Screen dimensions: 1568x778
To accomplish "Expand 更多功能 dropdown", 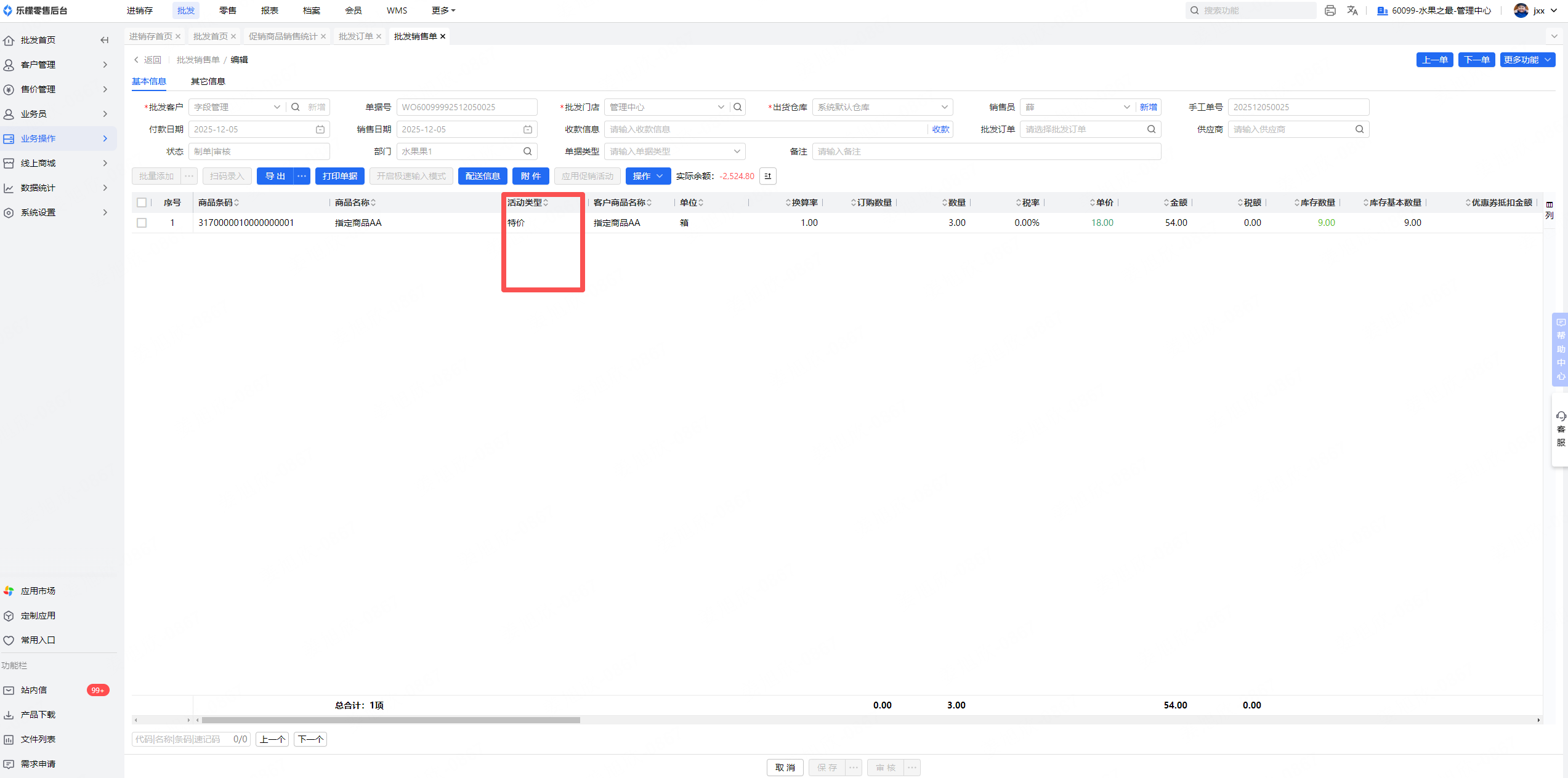I will click(1527, 60).
